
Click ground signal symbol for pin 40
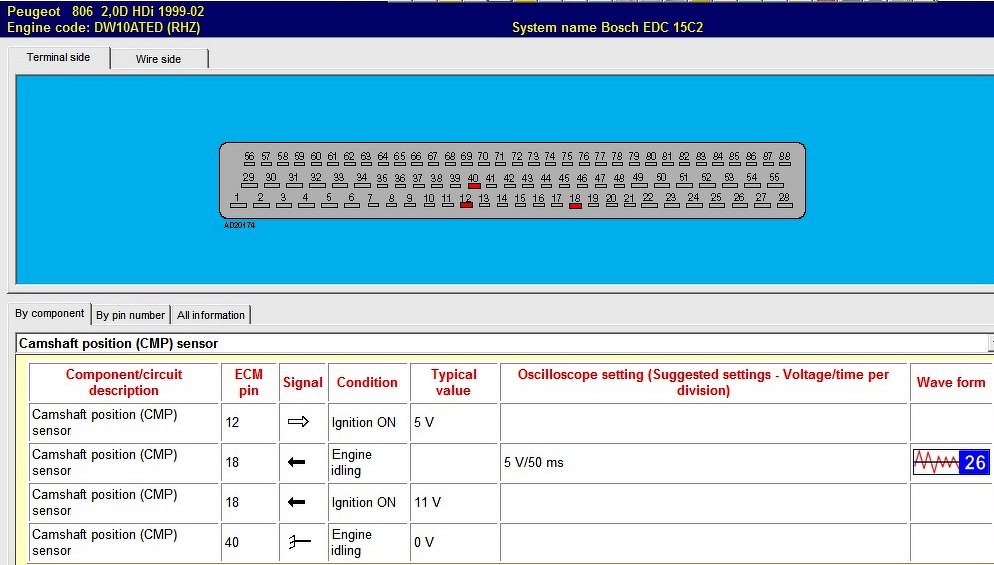[x=299, y=542]
